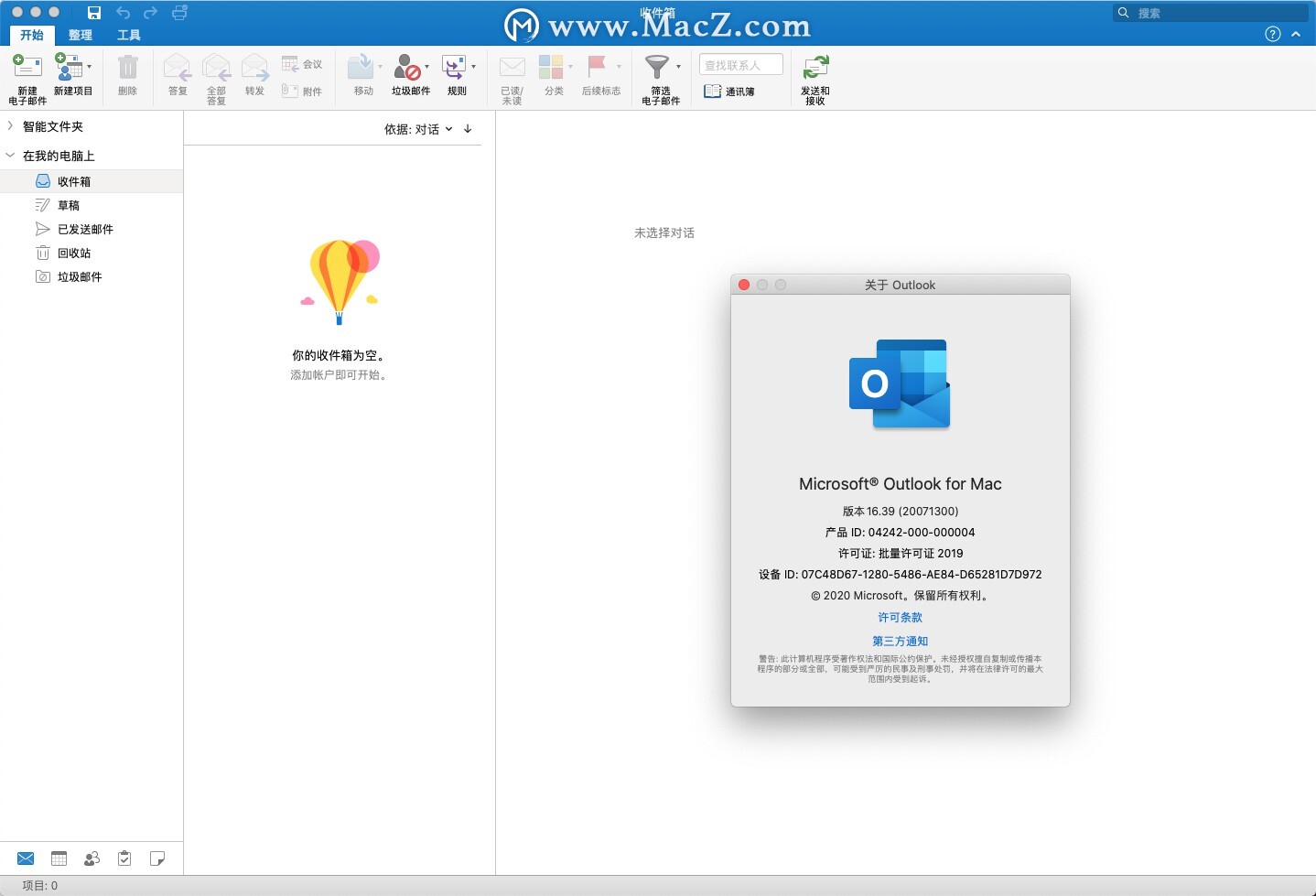The image size is (1316, 896).
Task: Expand the 智能文件夹 tree node
Action: (x=10, y=126)
